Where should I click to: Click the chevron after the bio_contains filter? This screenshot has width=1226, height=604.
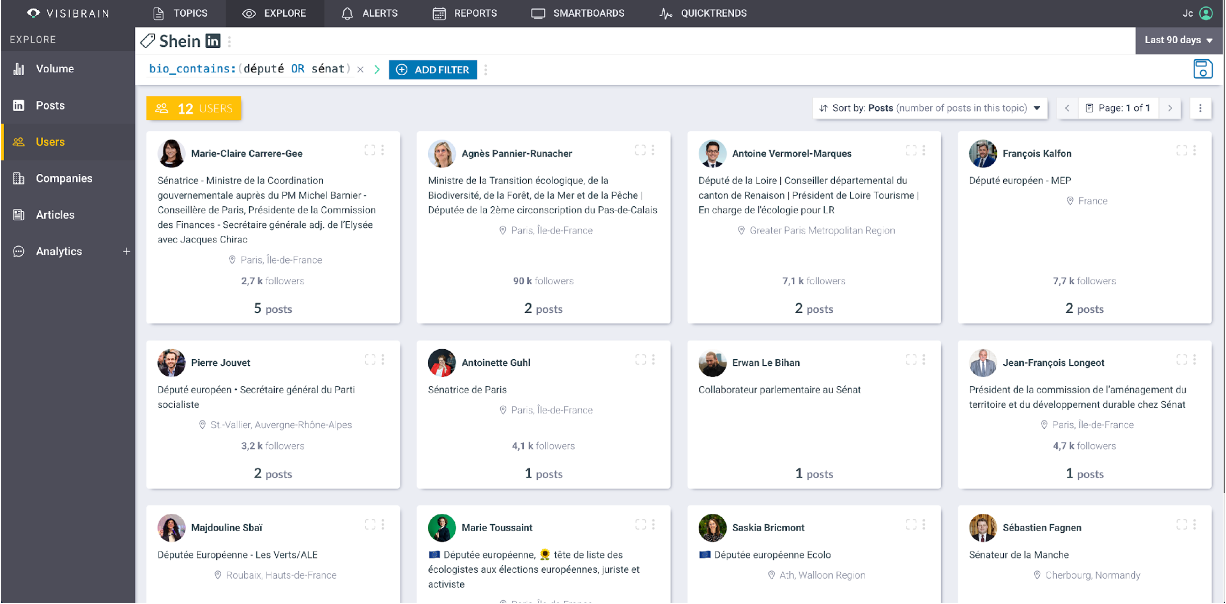[378, 70]
